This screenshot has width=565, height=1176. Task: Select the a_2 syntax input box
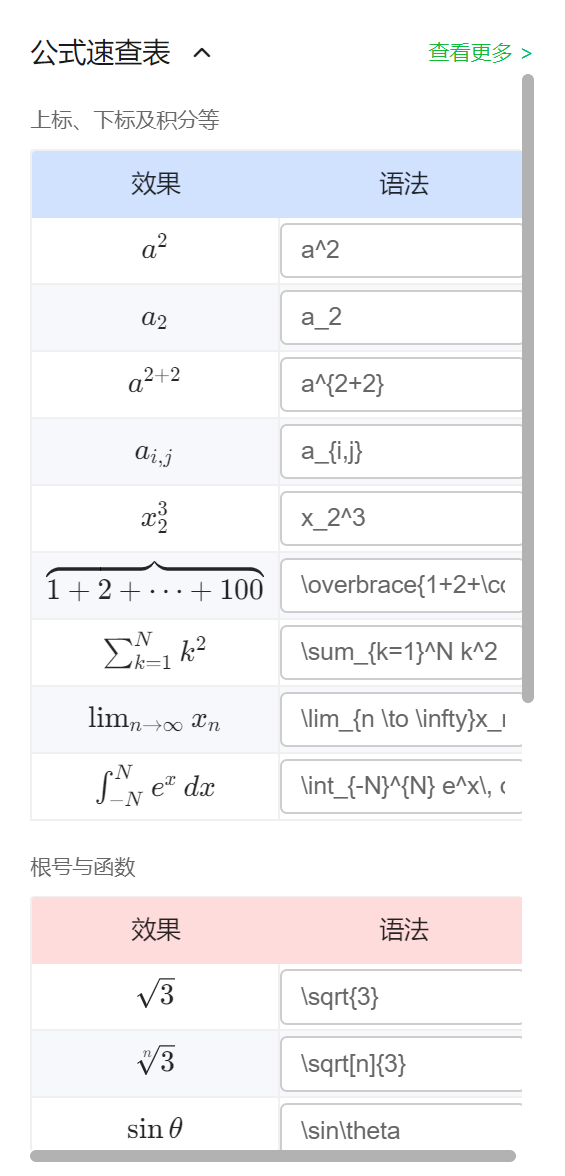pos(401,317)
